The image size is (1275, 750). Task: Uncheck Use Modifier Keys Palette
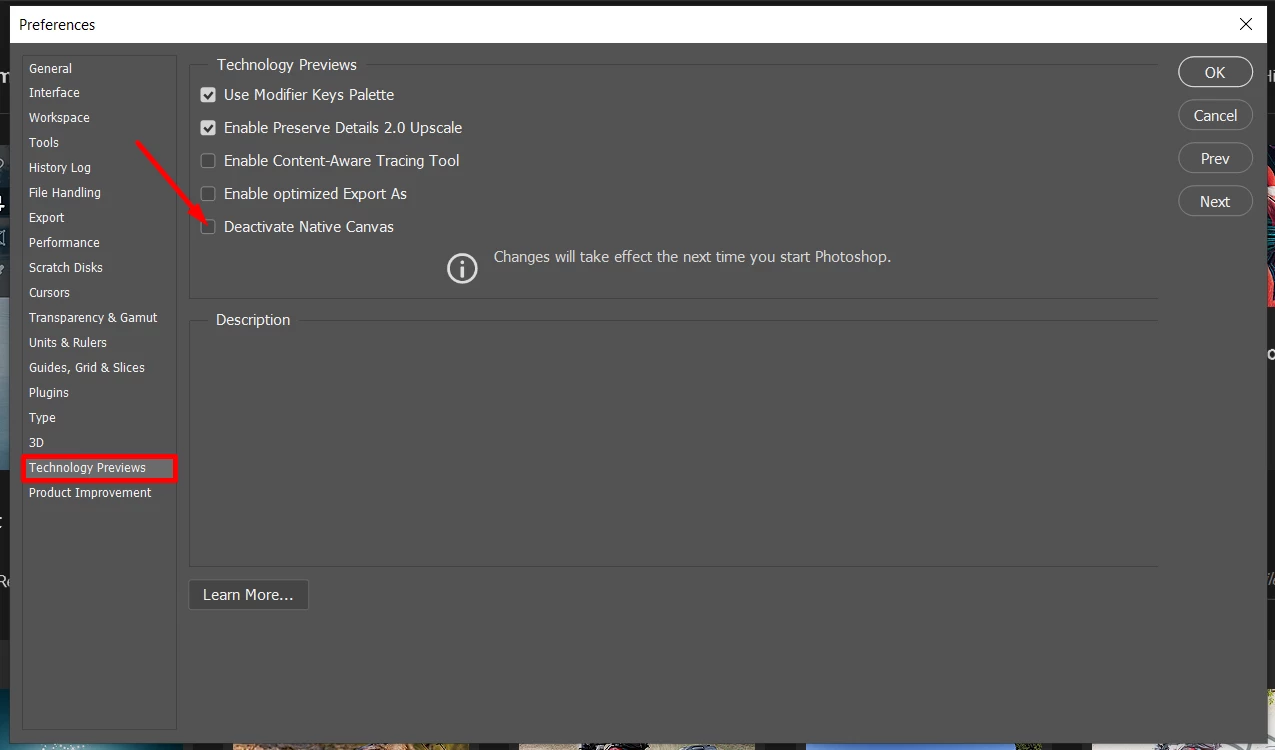pos(208,95)
